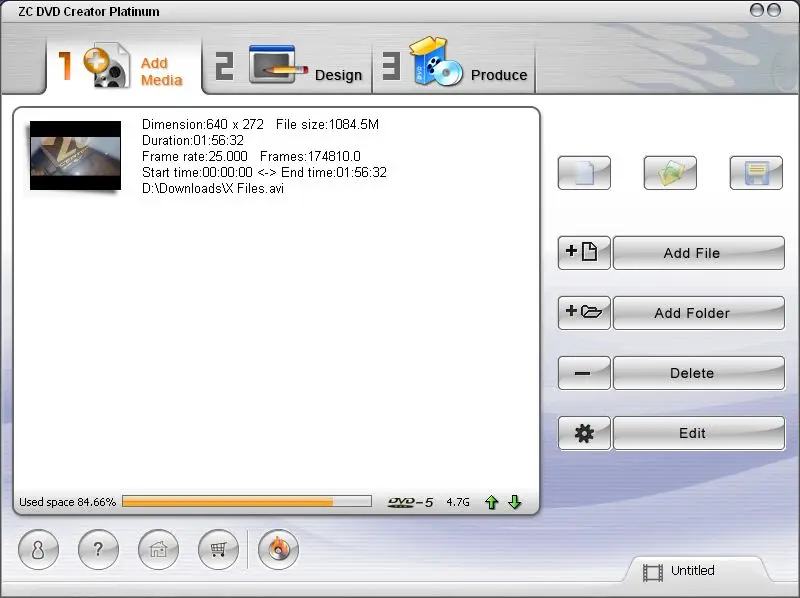The image size is (800, 598).
Task: Click the right window control circle button
Action: click(x=774, y=10)
